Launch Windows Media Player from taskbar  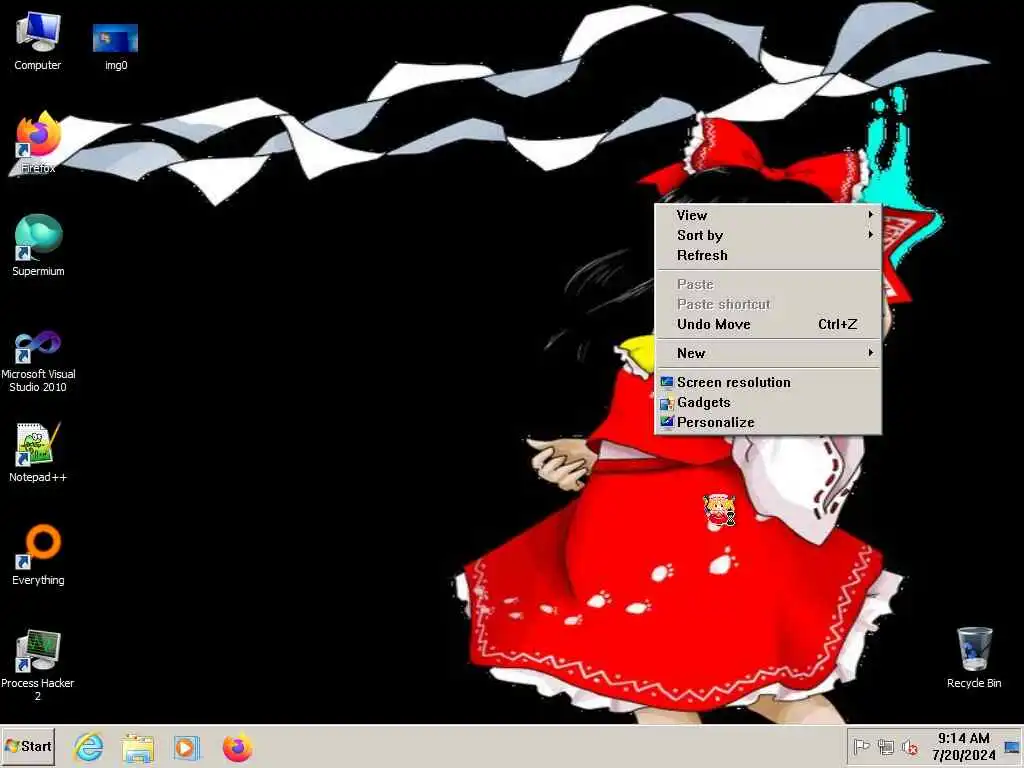point(186,748)
